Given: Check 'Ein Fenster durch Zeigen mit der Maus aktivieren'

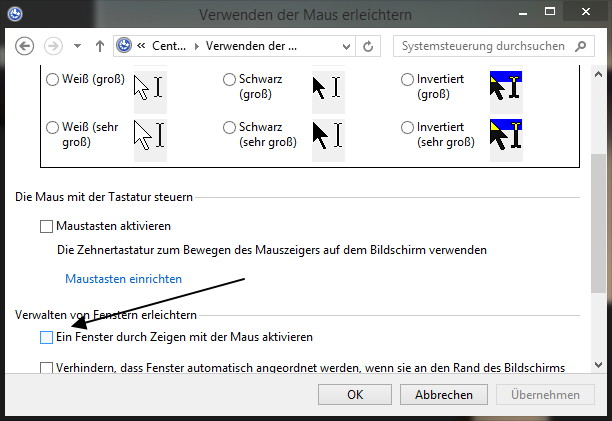Looking at the screenshot, I should click(x=46, y=338).
